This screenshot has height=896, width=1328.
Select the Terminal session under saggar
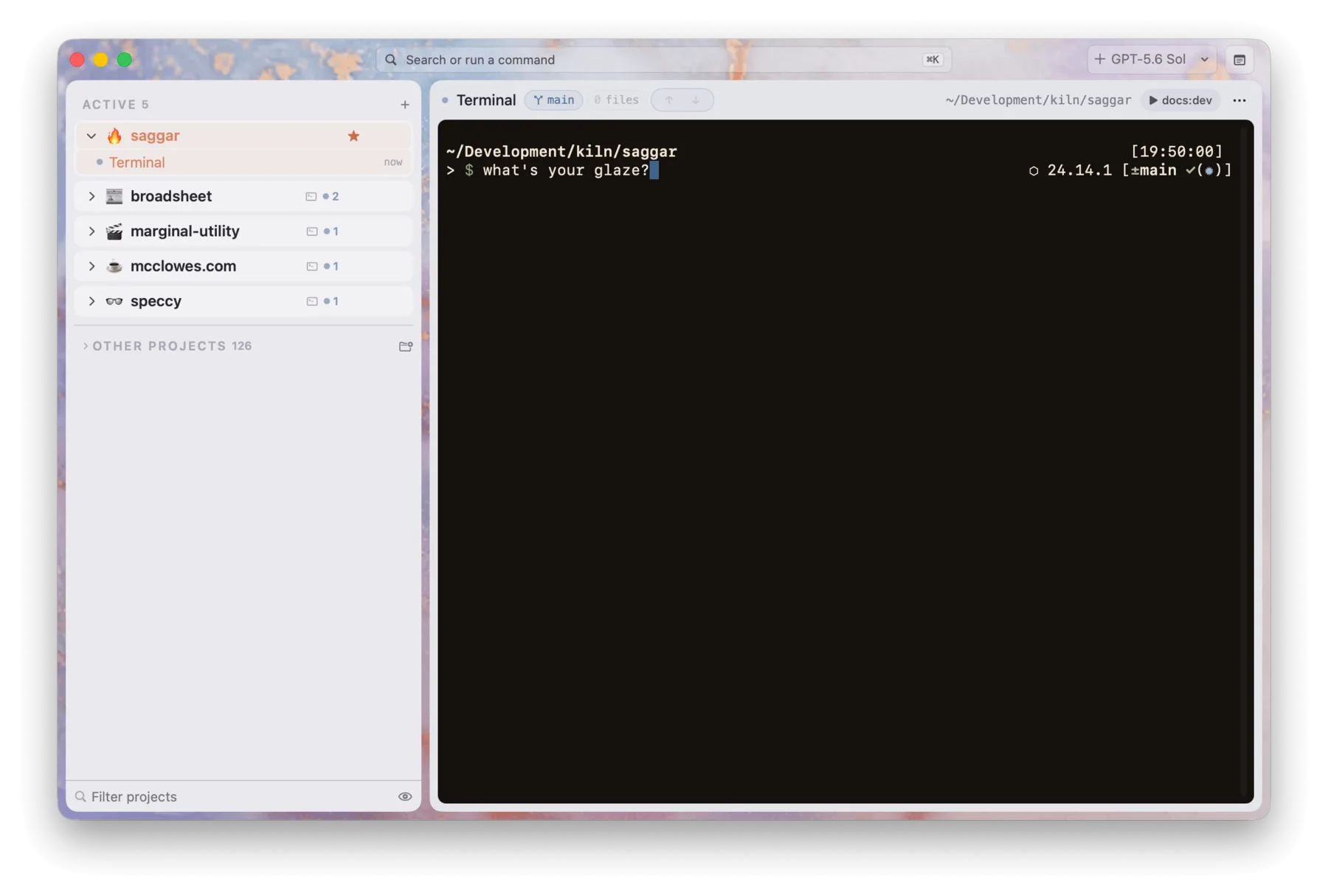point(243,162)
